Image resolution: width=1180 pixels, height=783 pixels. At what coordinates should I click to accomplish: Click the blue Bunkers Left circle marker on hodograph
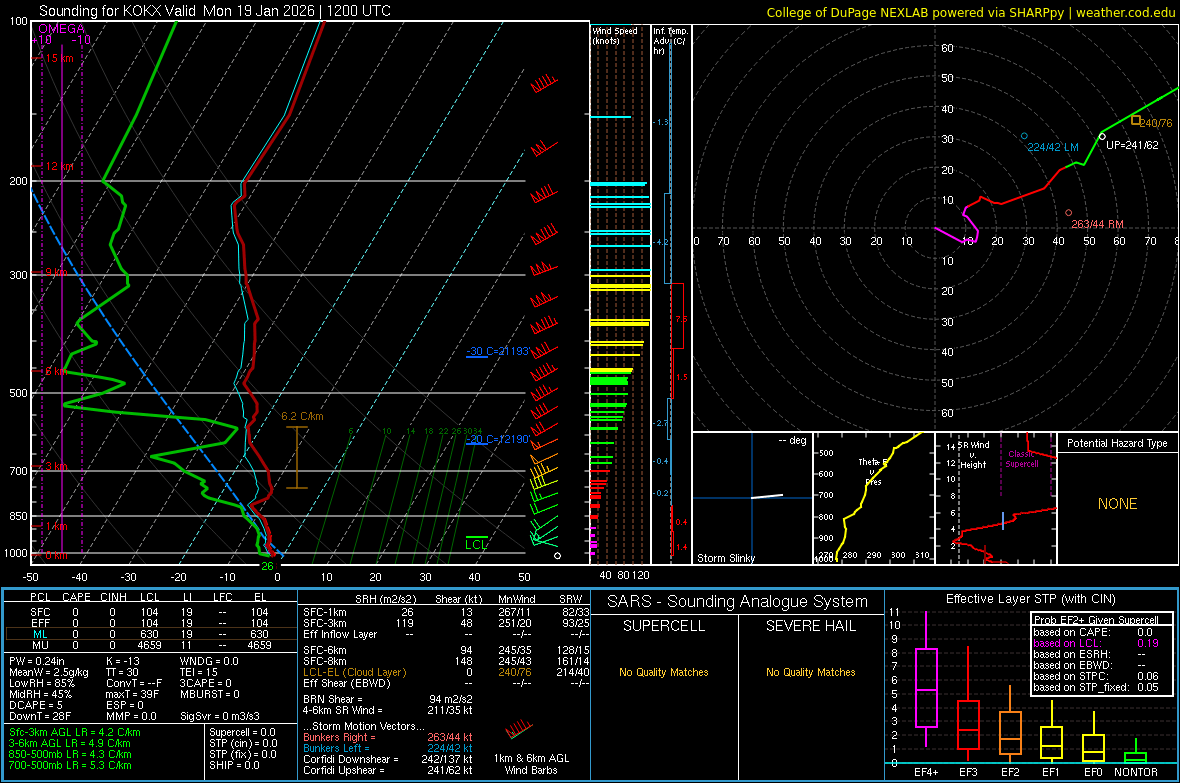tap(1024, 136)
